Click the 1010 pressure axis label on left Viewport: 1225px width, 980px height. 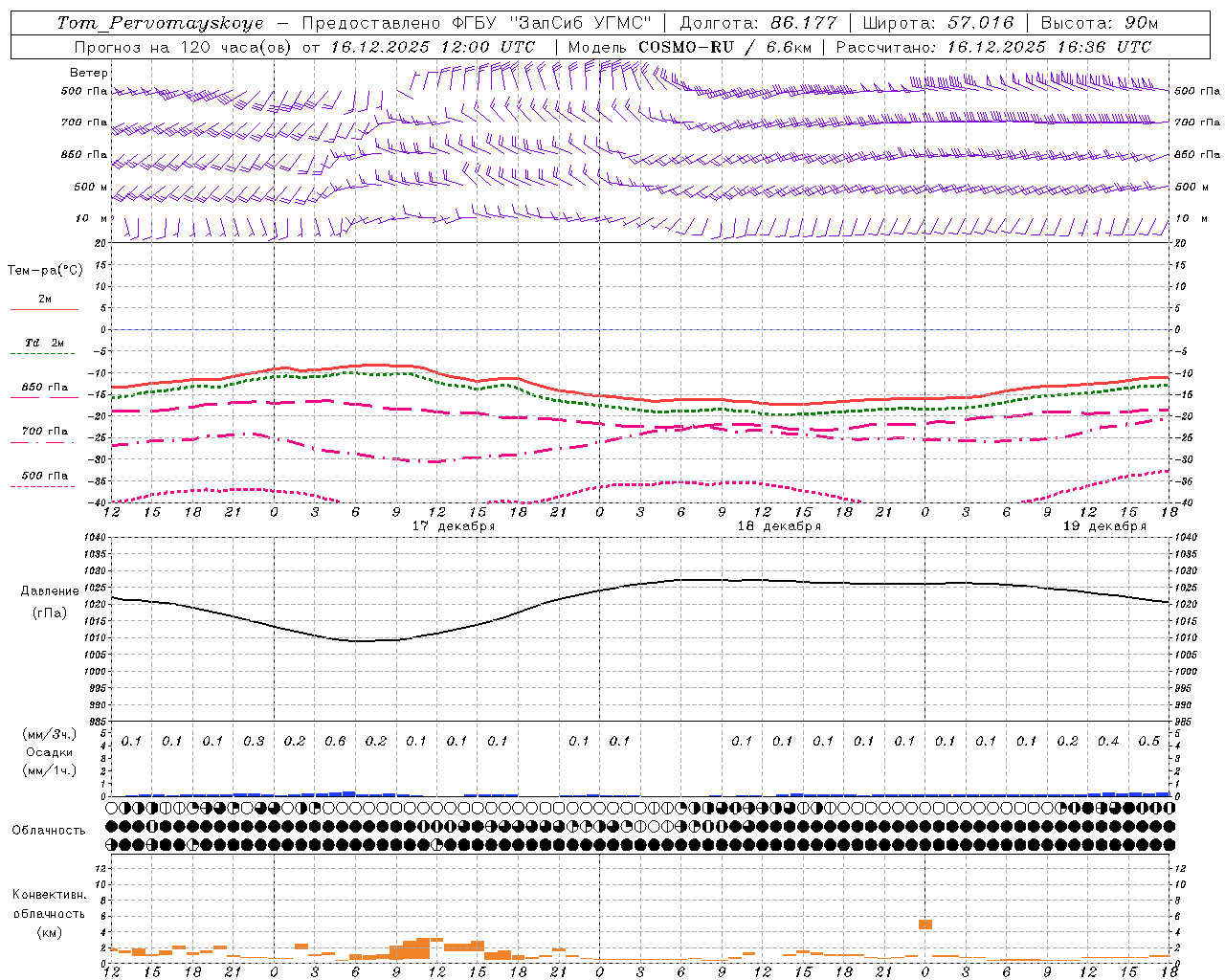pos(94,637)
